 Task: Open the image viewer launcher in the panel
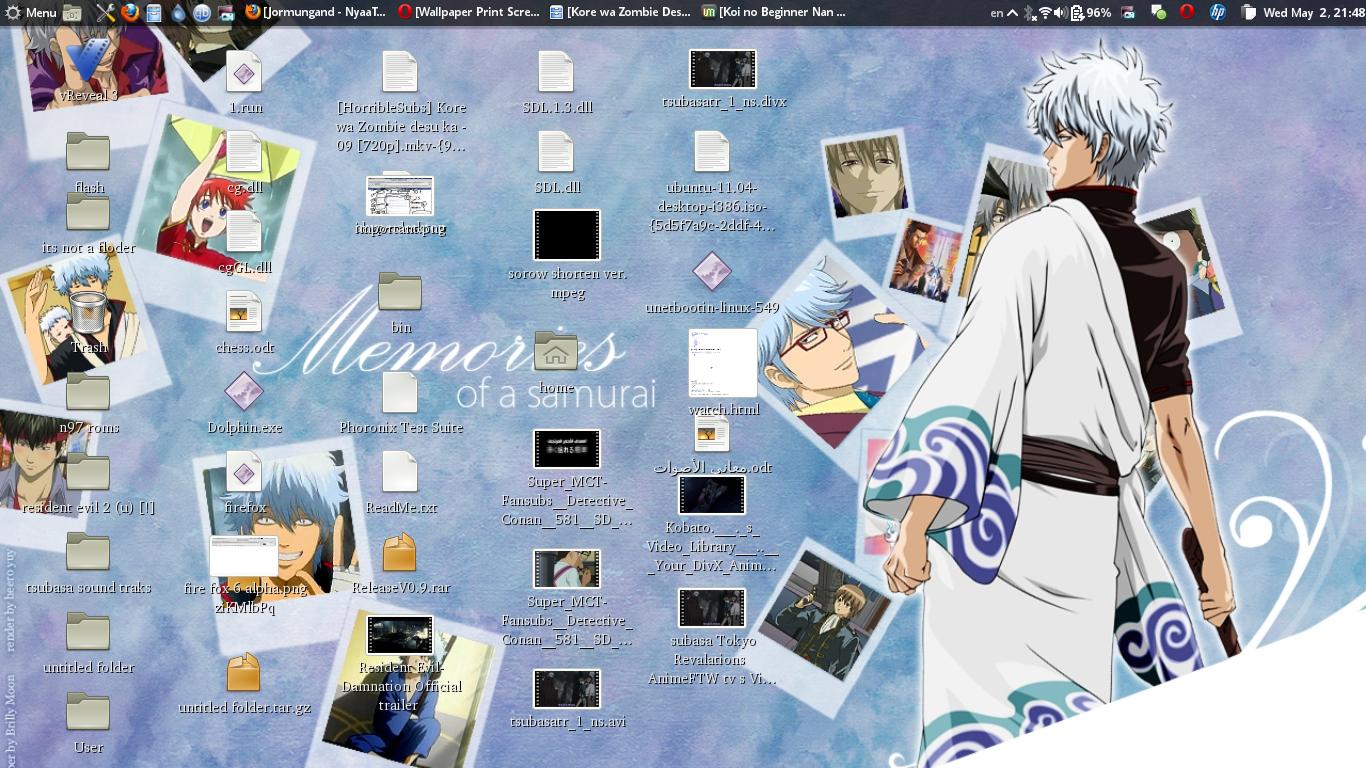click(x=226, y=13)
